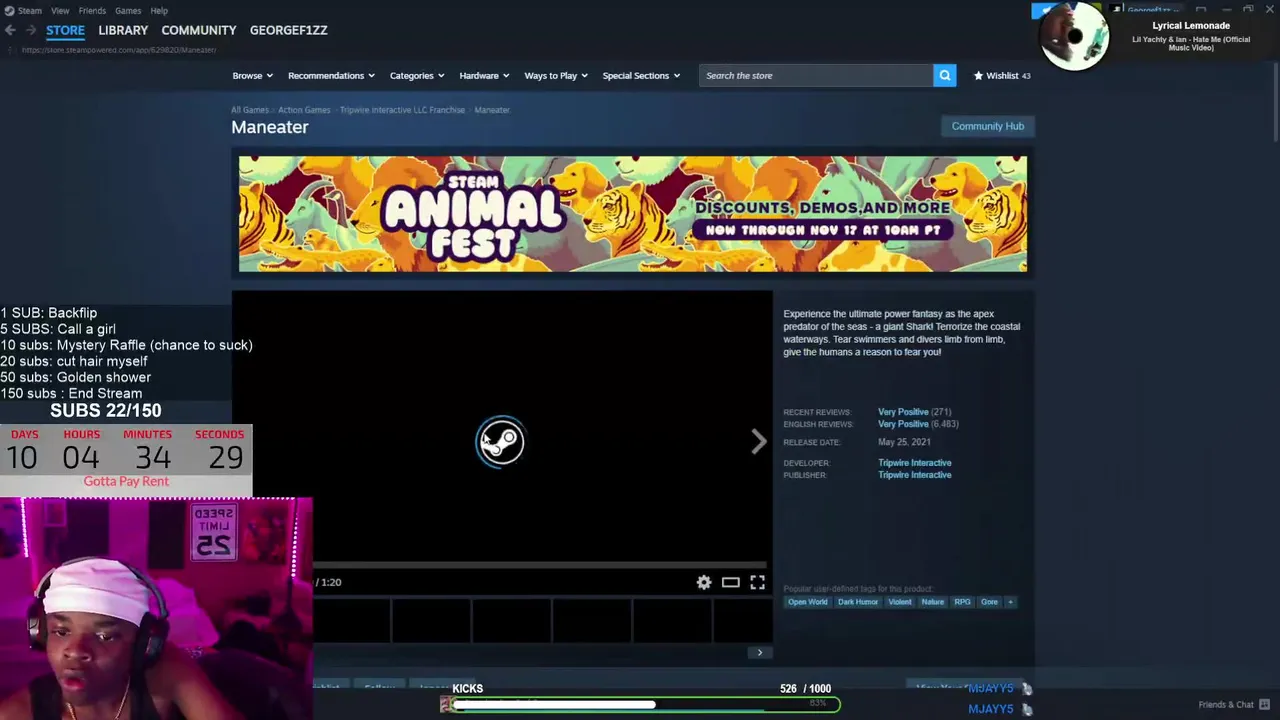Click Tripwire Interactive LLC Franchise breadcrumb
Viewport: 1280px width, 720px height.
(402, 110)
